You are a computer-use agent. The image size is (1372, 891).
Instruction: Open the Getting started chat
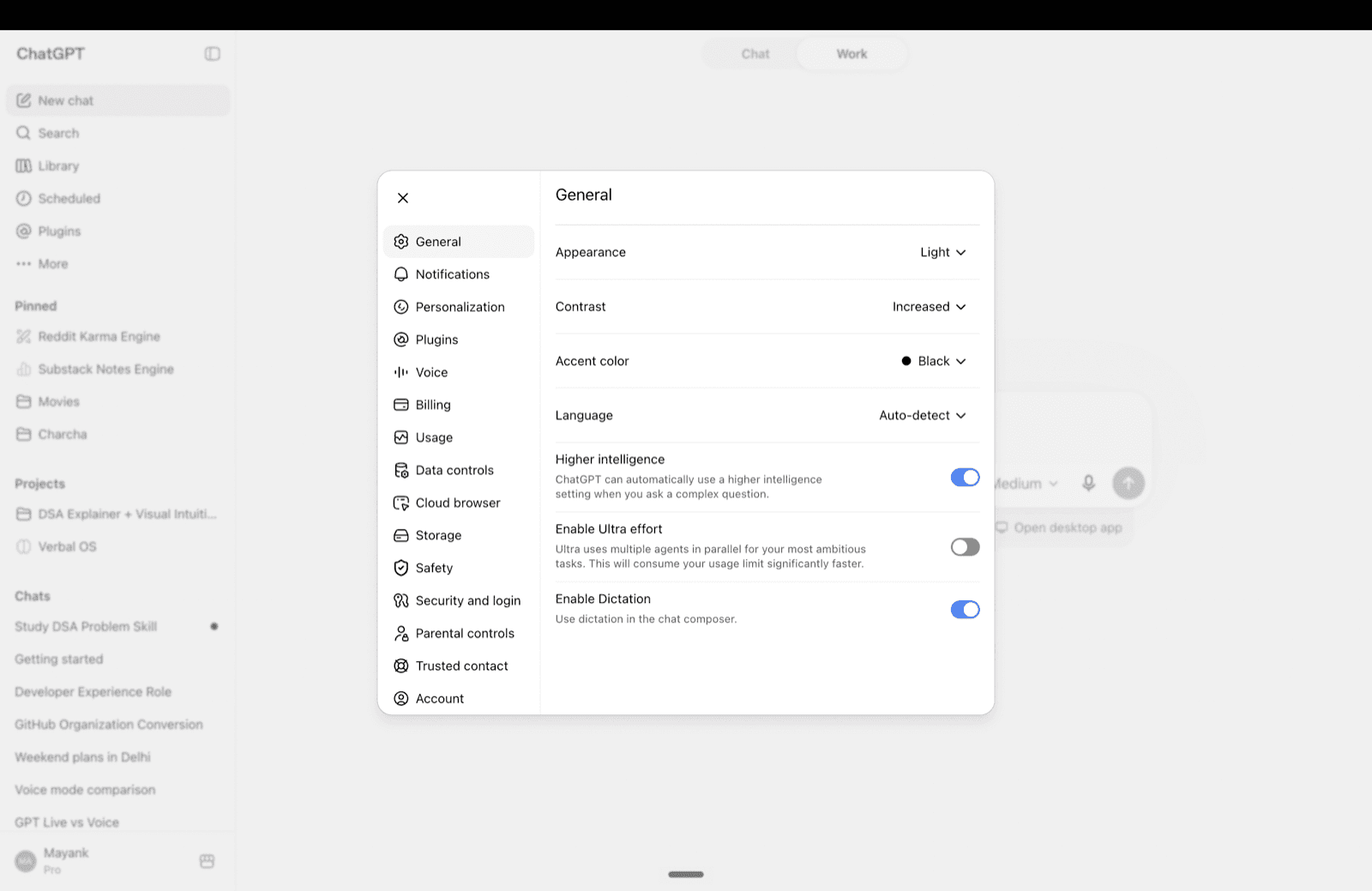coord(117,659)
